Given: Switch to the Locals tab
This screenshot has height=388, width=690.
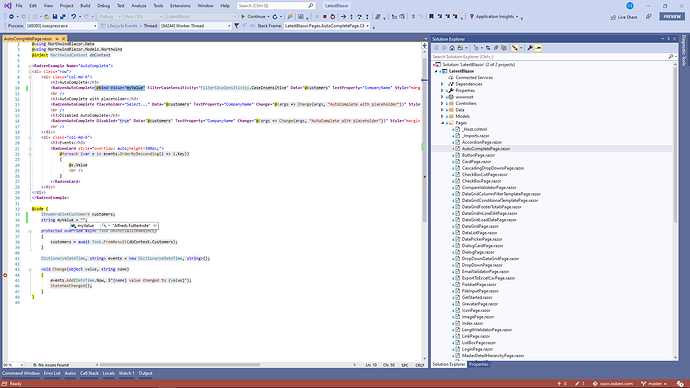Looking at the screenshot, I should (x=109, y=373).
